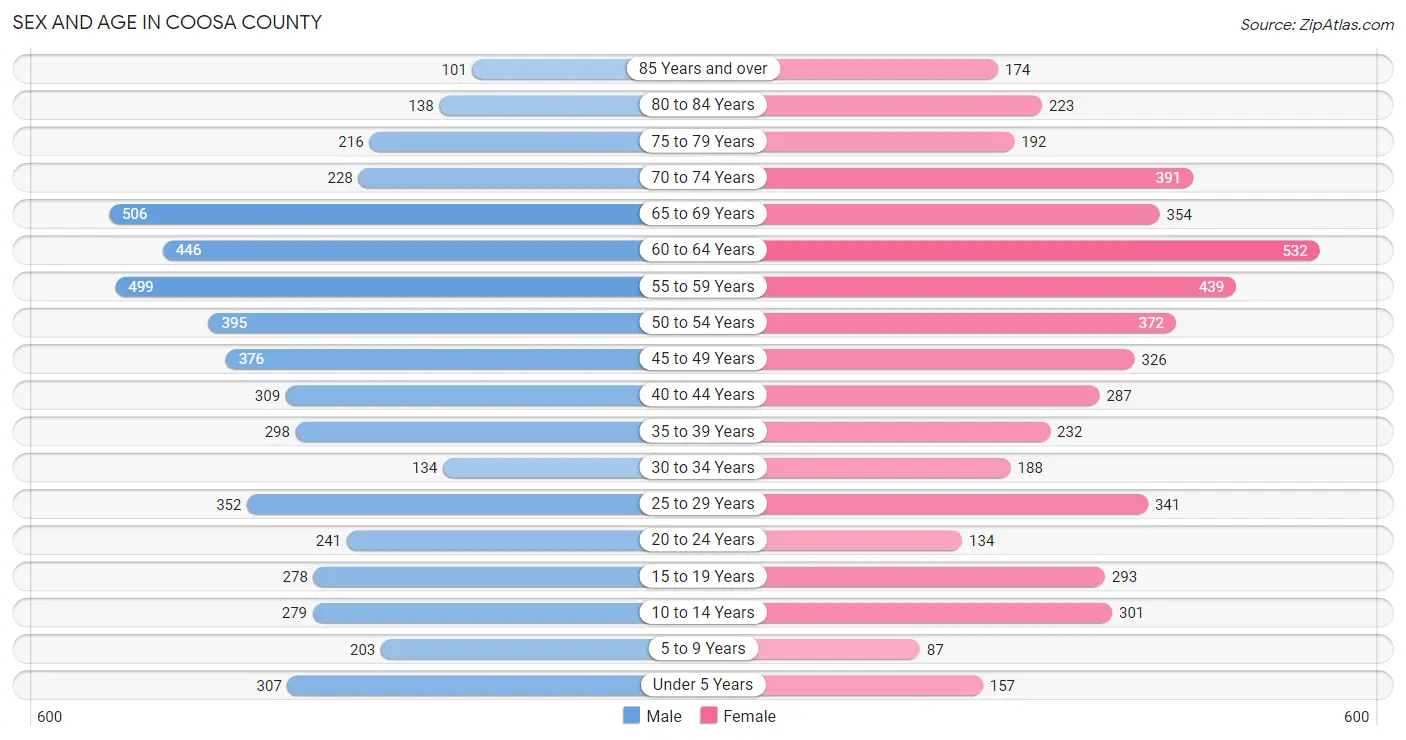The width and height of the screenshot is (1406, 740).
Task: Select the 45 to 49 Years male bar
Action: 435,359
